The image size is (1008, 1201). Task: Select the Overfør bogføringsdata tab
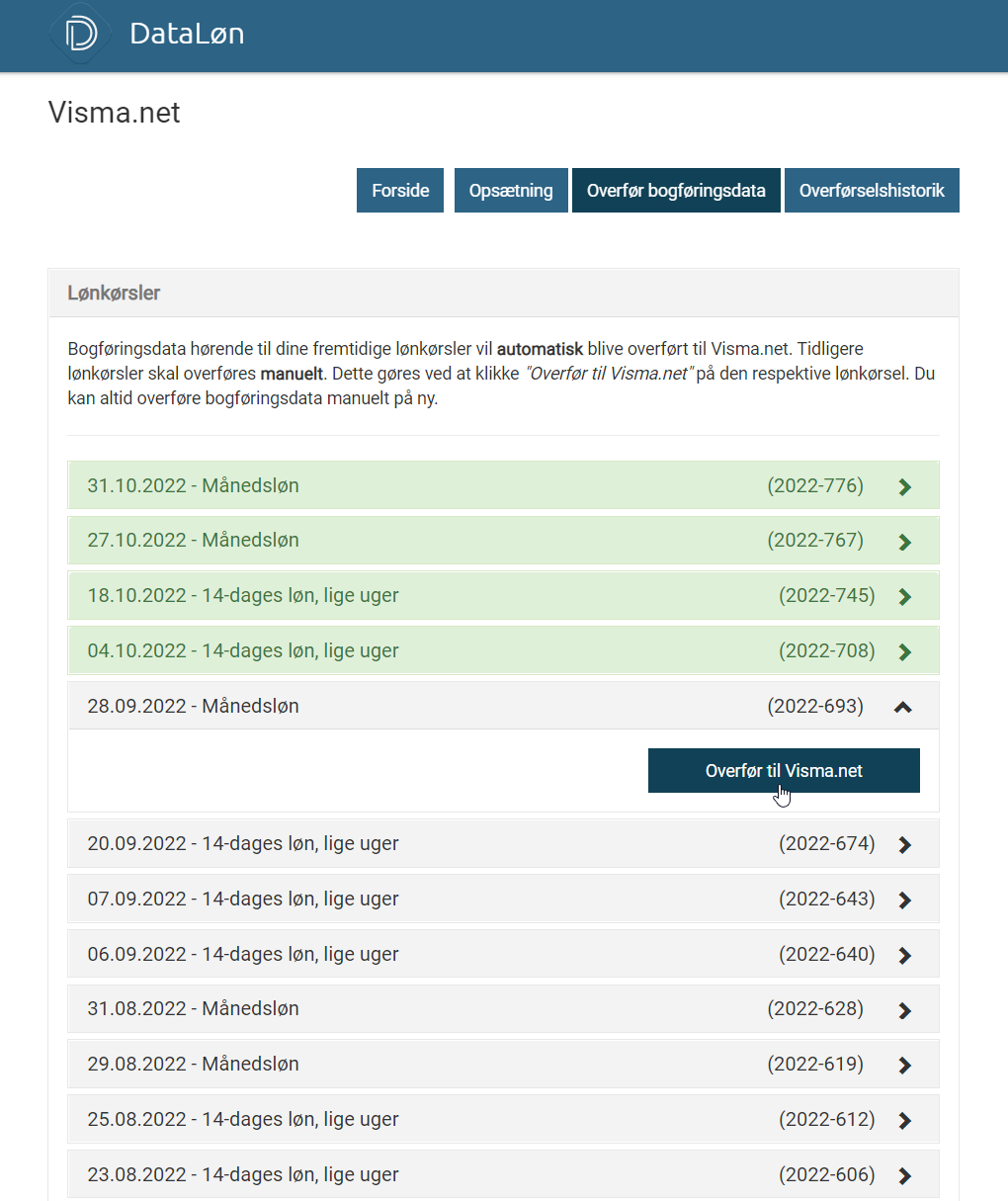click(676, 191)
